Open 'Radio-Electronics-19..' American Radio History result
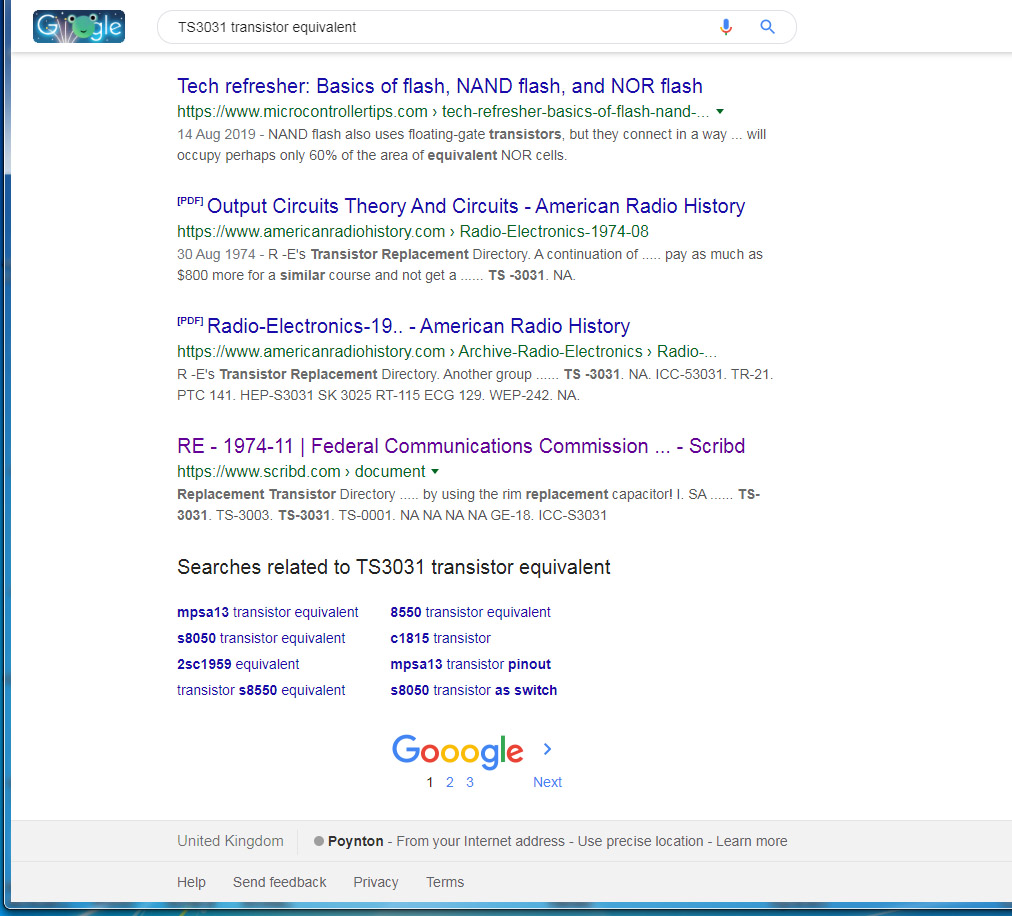The height and width of the screenshot is (916, 1012). pos(418,326)
